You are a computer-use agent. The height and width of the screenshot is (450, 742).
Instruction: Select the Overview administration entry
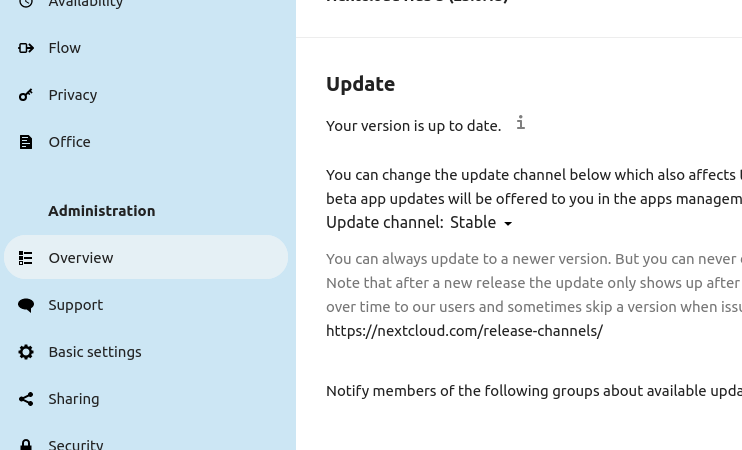(x=81, y=258)
